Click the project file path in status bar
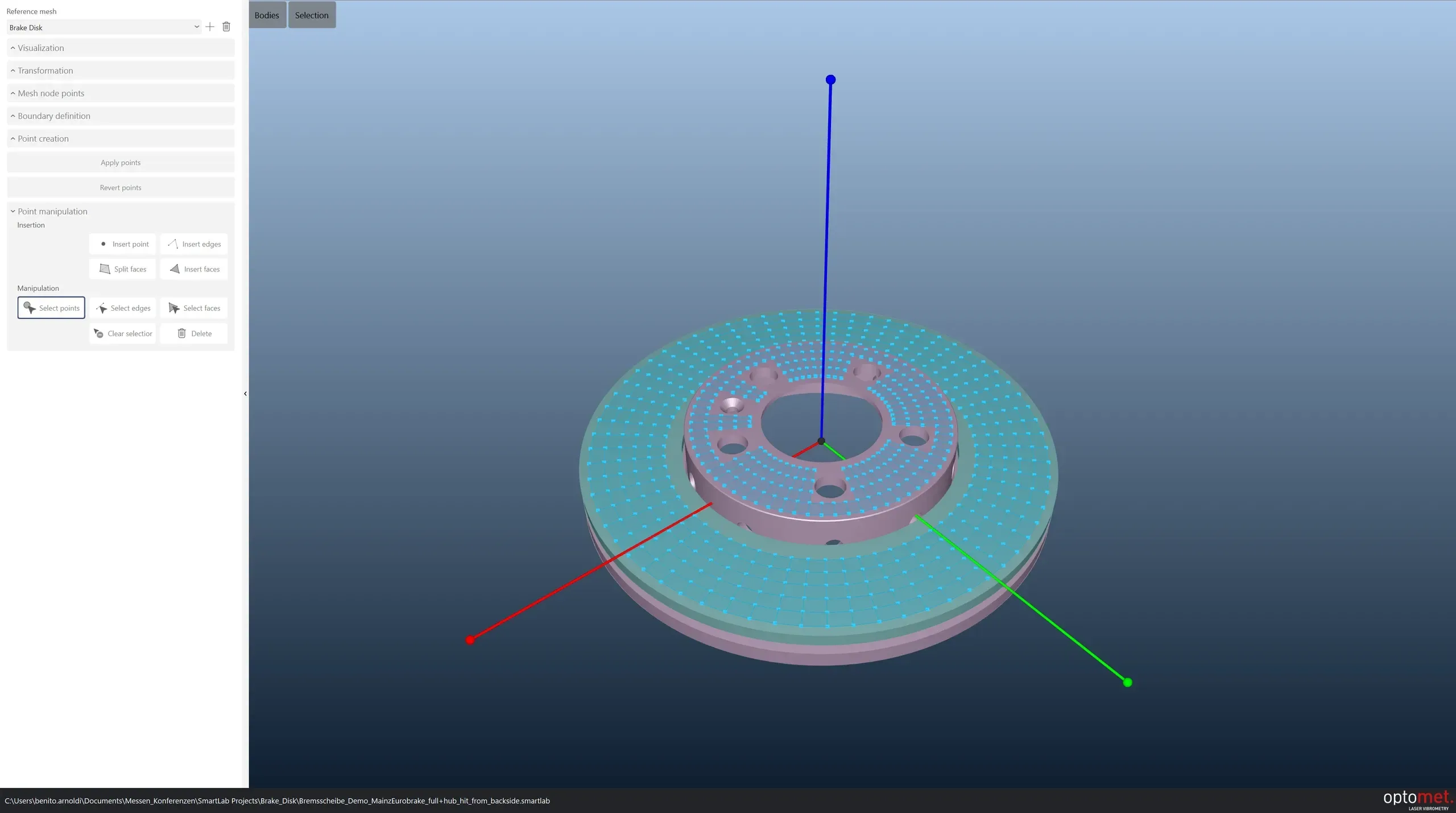 tap(278, 800)
